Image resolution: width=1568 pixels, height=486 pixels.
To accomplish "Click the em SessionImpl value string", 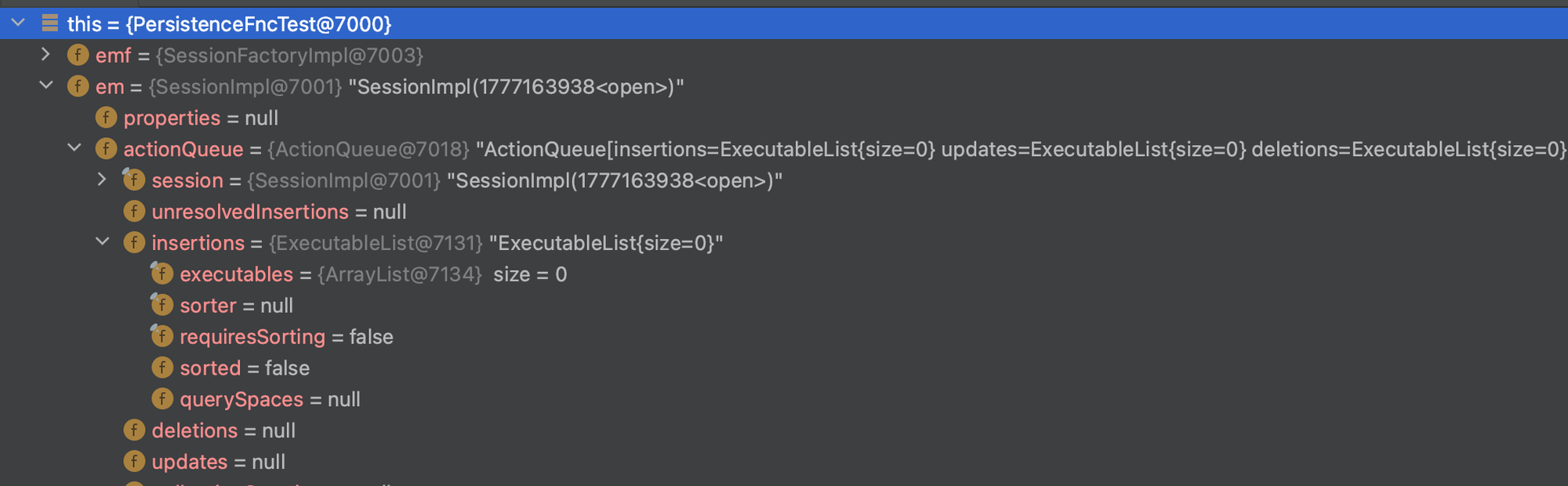I will click(516, 87).
